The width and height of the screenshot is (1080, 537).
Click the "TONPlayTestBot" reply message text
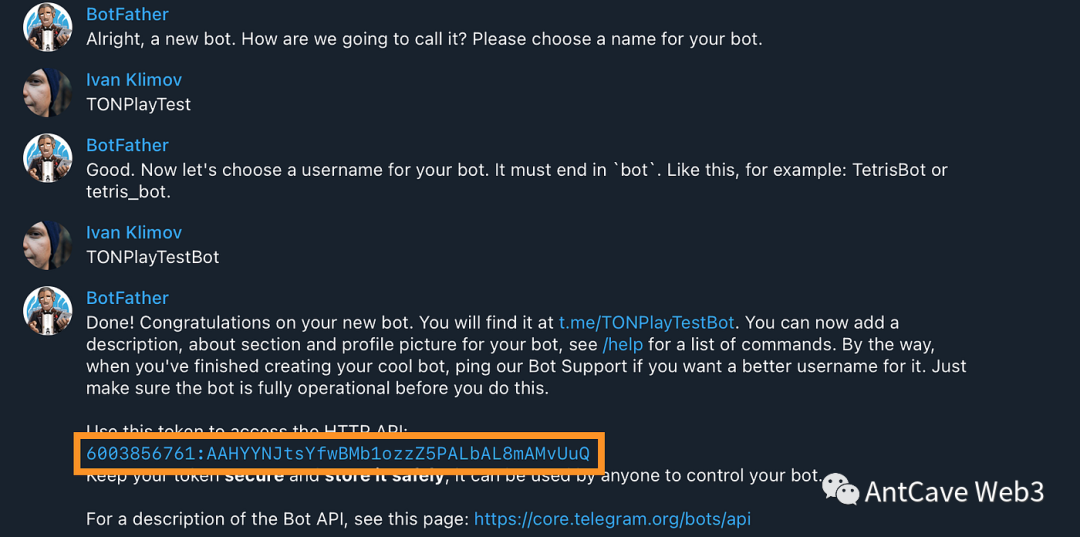[x=152, y=257]
